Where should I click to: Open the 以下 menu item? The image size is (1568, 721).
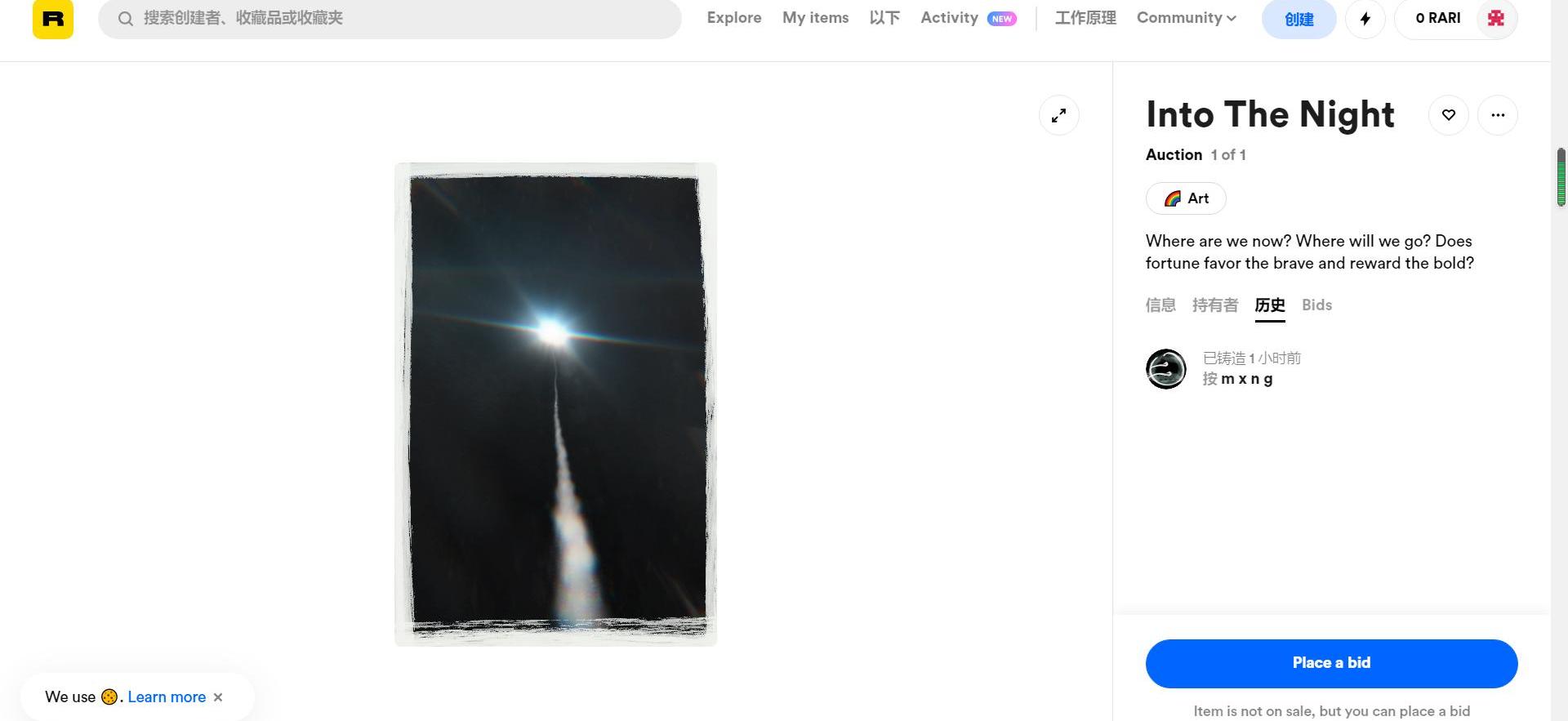click(884, 18)
